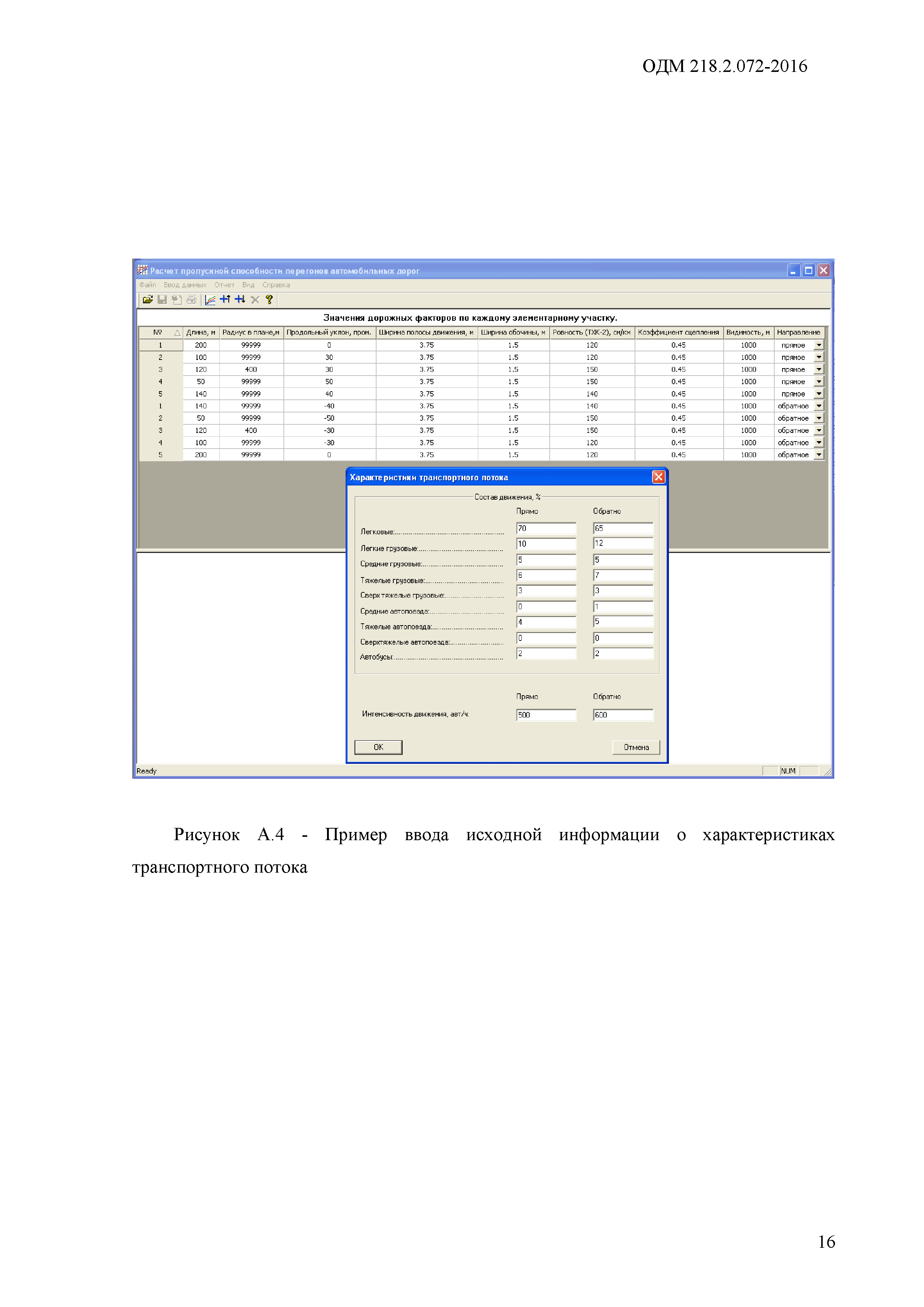Click the insert row above icon
924x1307 pixels.
(x=225, y=300)
